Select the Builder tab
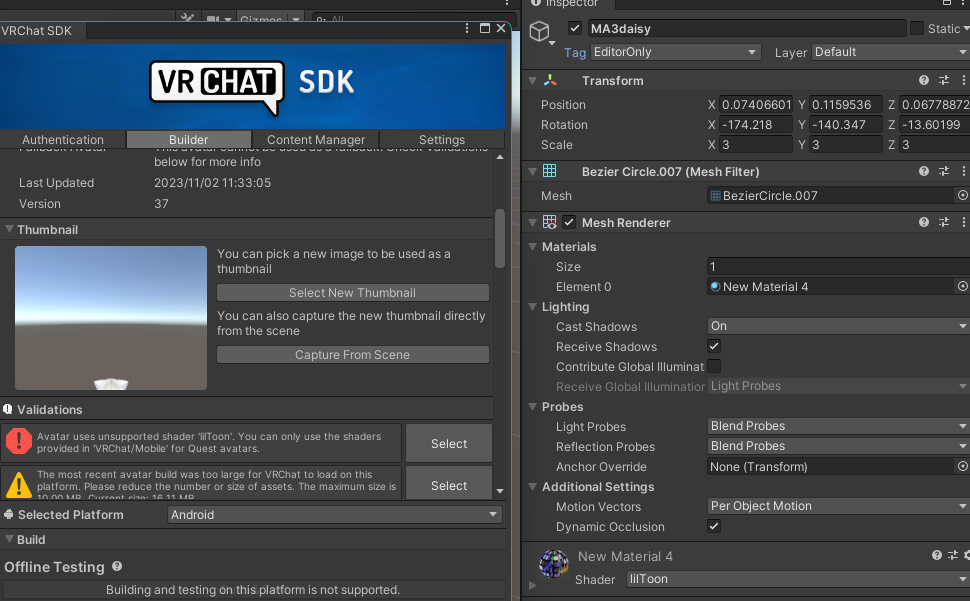 189,140
